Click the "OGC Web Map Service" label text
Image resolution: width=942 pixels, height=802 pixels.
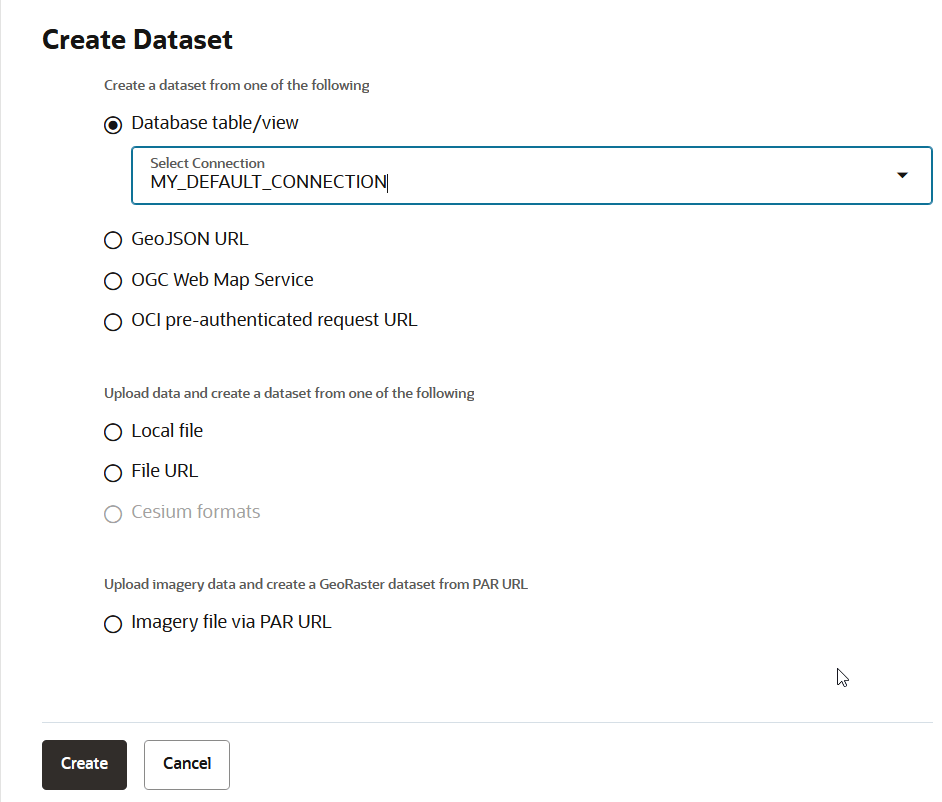tap(222, 280)
